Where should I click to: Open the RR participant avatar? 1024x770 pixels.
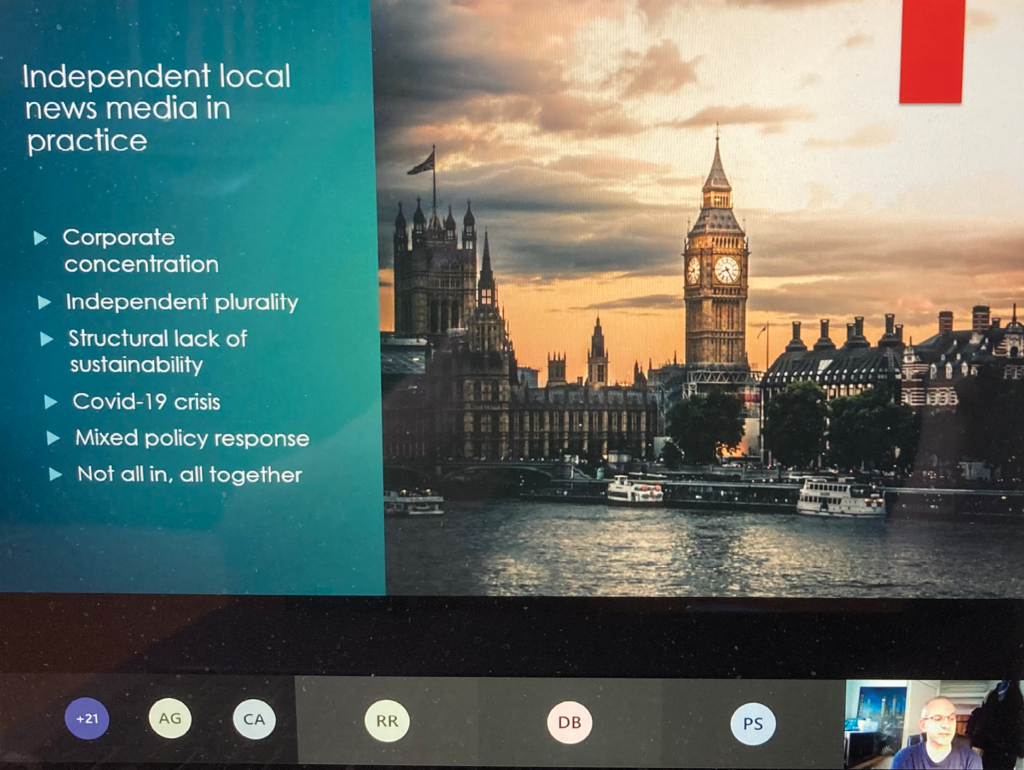pyautogui.click(x=387, y=721)
